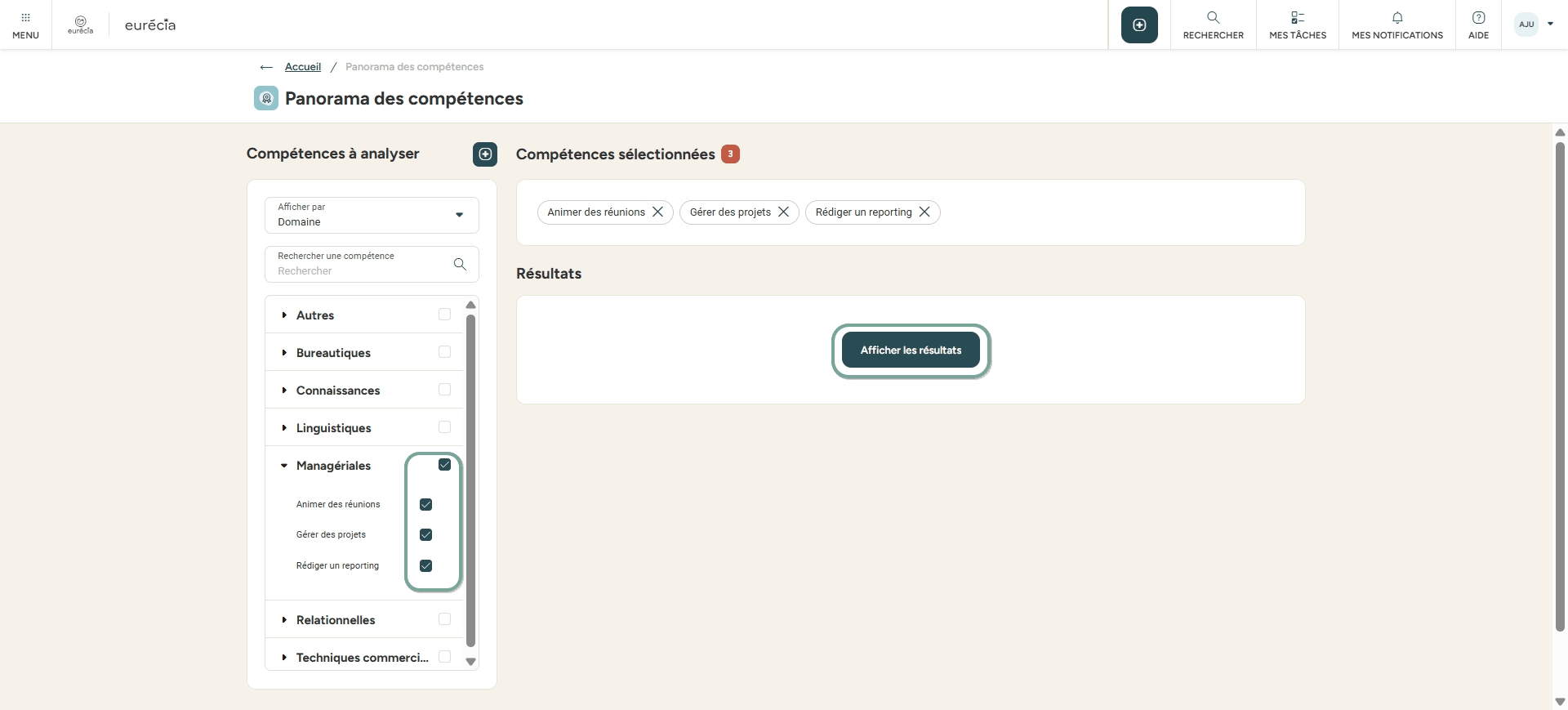
Task: Click the AJU user avatar
Action: pyautogui.click(x=1526, y=25)
